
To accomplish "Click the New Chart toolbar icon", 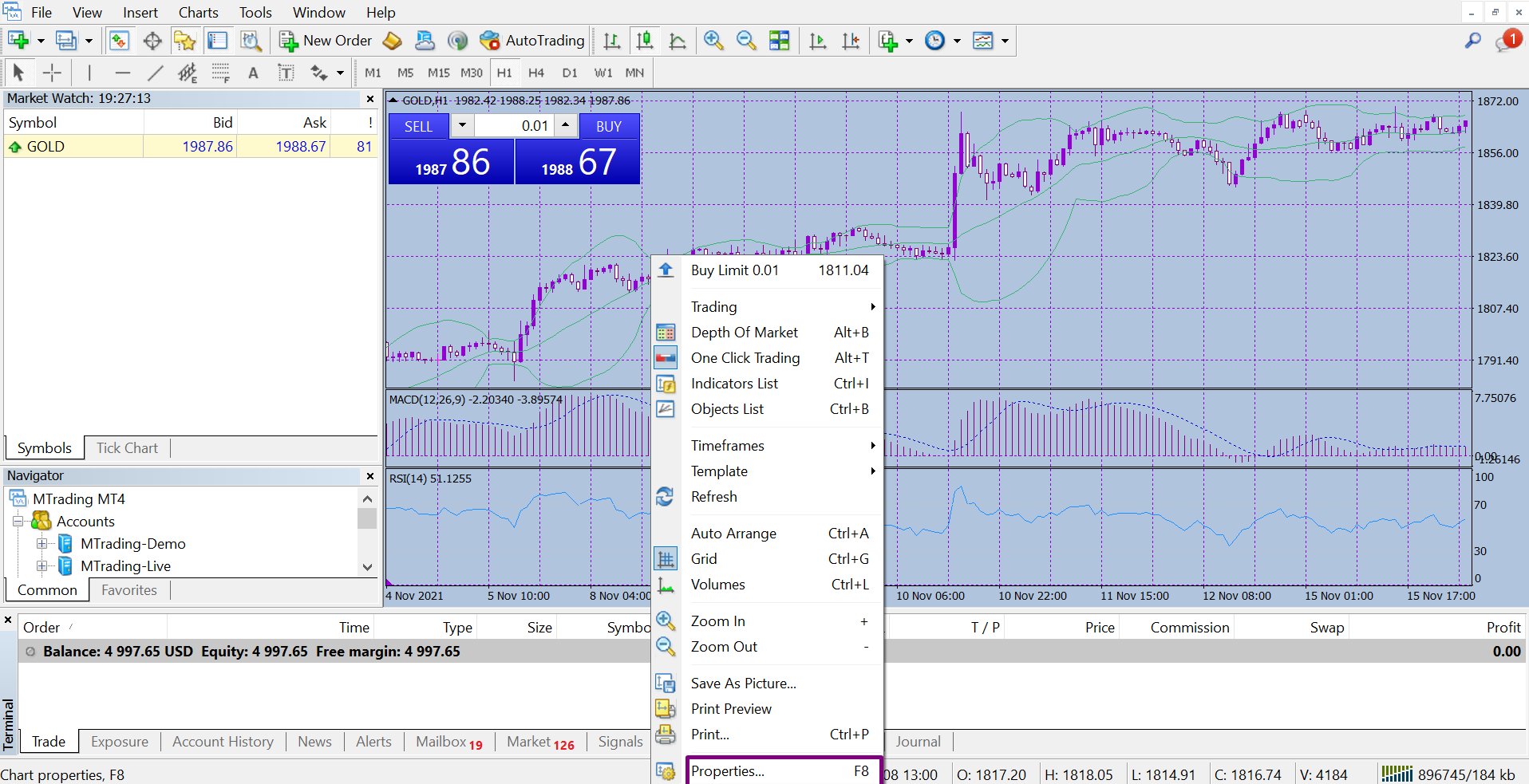I will tap(18, 41).
